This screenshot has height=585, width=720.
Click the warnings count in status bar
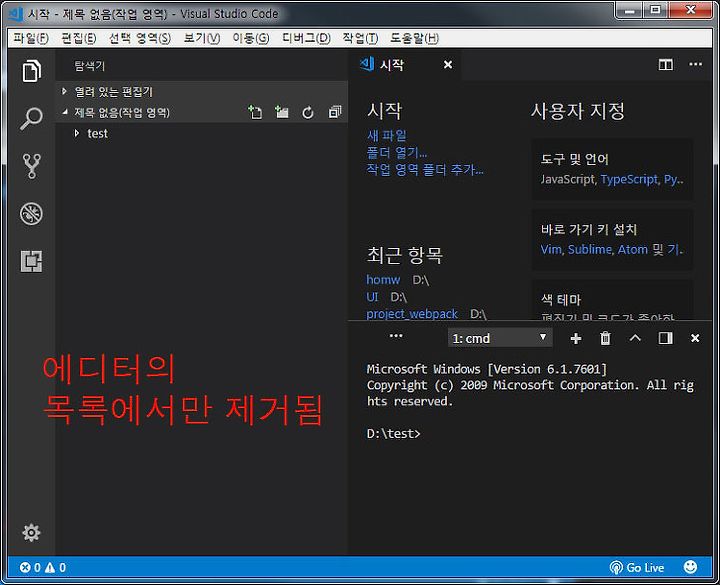[56, 568]
